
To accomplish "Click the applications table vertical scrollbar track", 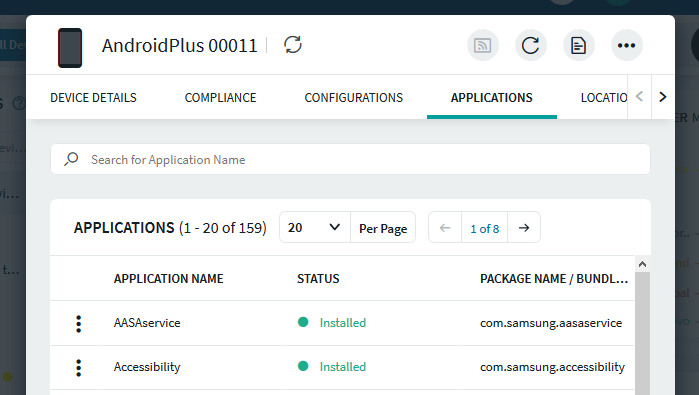I will (x=642, y=333).
